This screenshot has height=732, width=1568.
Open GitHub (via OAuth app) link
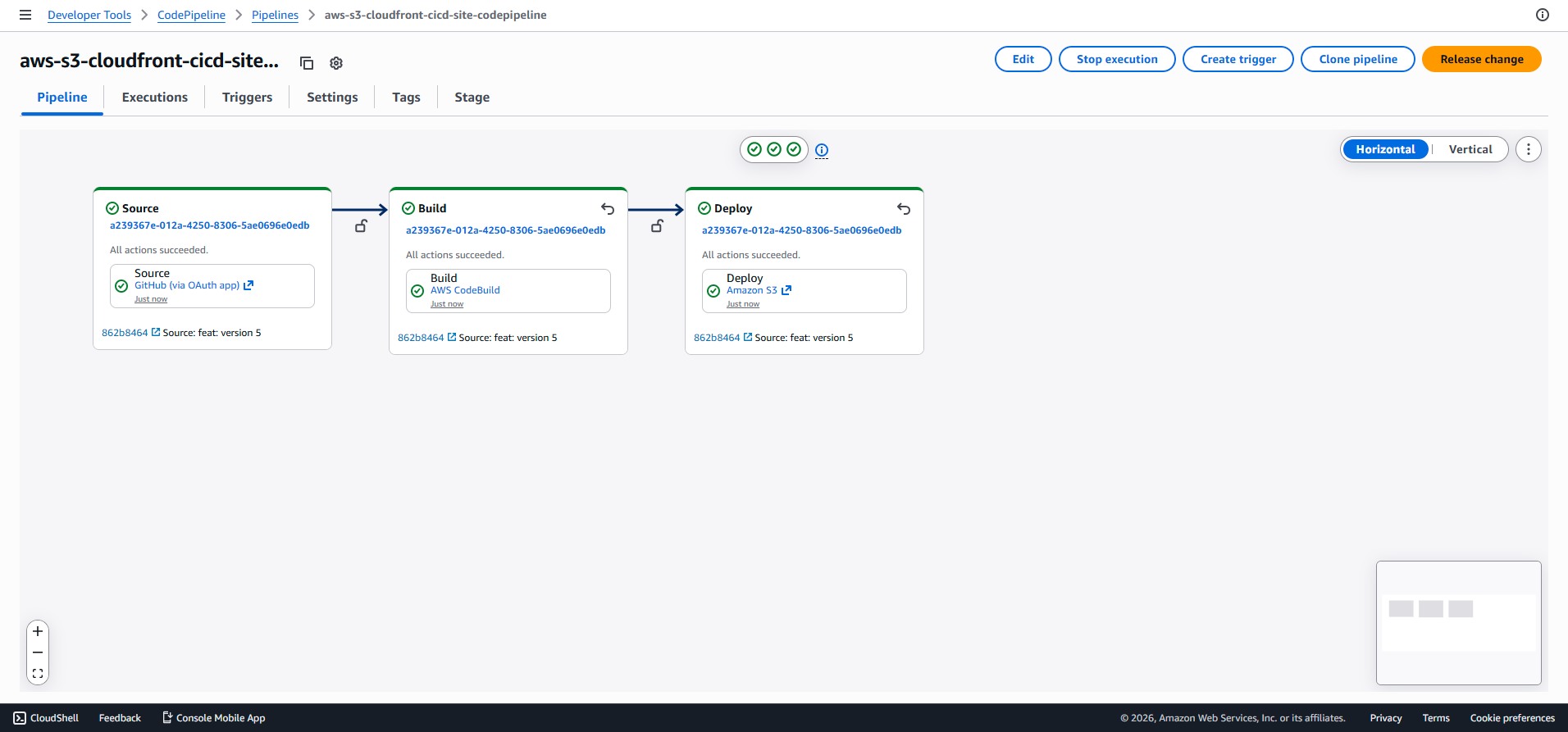click(x=187, y=285)
